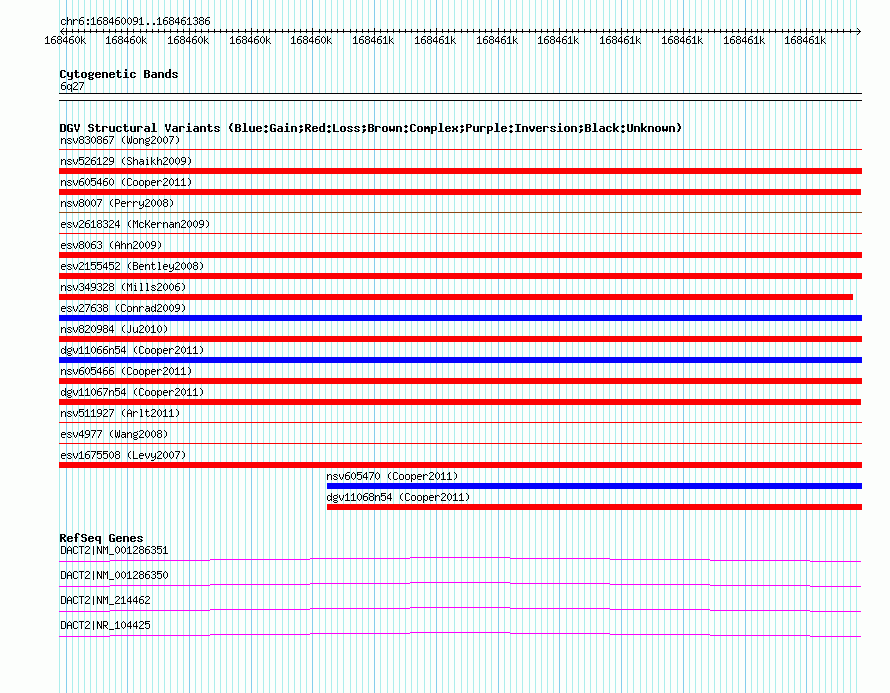890x693 pixels.
Task: Click the red bar under nsv526129
Action: [x=460, y=171]
